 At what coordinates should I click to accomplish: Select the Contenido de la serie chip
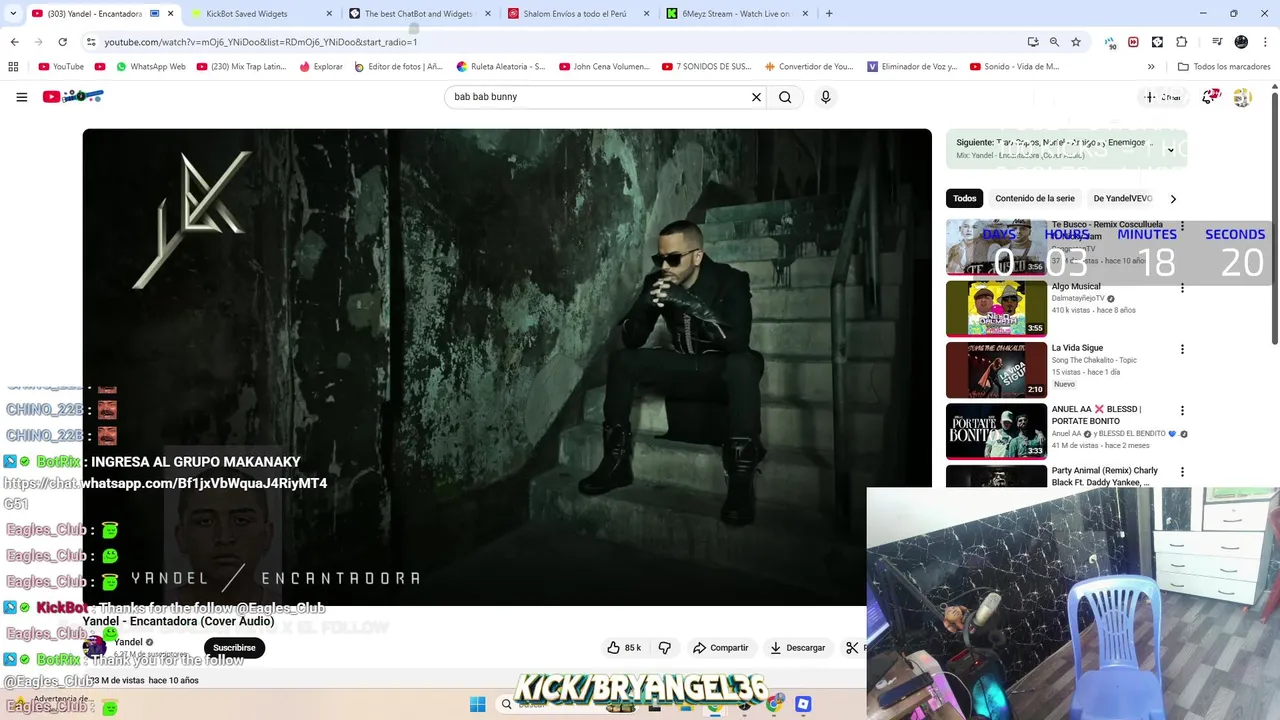(1035, 198)
